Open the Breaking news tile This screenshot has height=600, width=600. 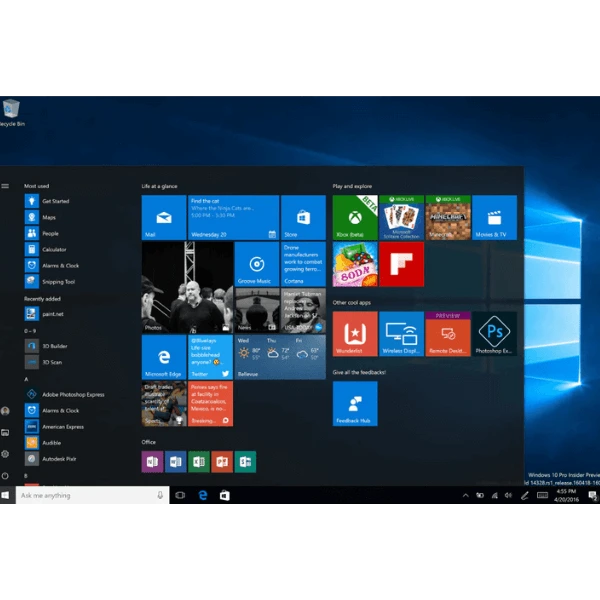pos(210,403)
